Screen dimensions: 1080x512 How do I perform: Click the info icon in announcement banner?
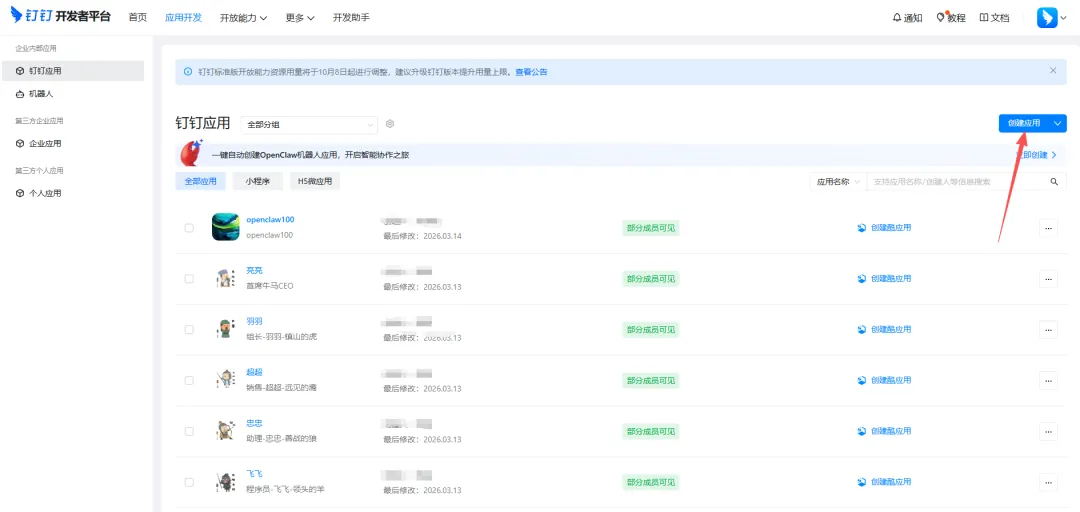(188, 72)
